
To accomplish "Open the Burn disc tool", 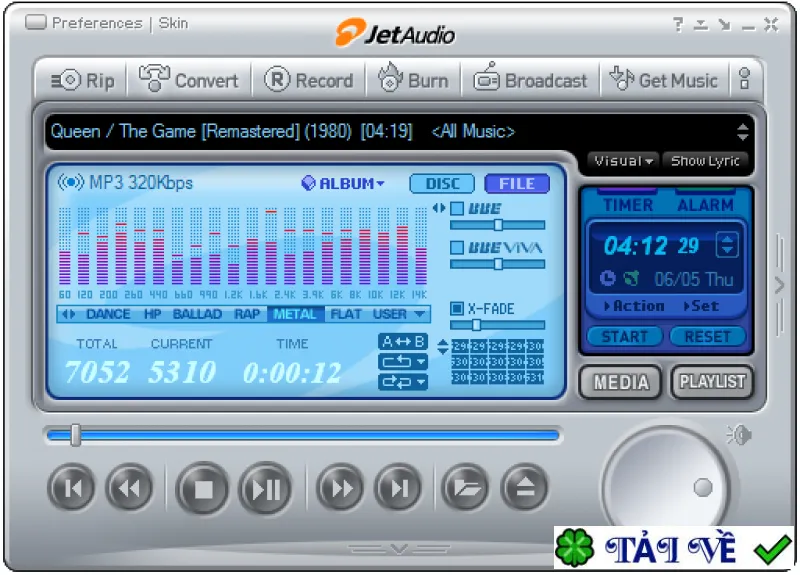I will tap(413, 79).
